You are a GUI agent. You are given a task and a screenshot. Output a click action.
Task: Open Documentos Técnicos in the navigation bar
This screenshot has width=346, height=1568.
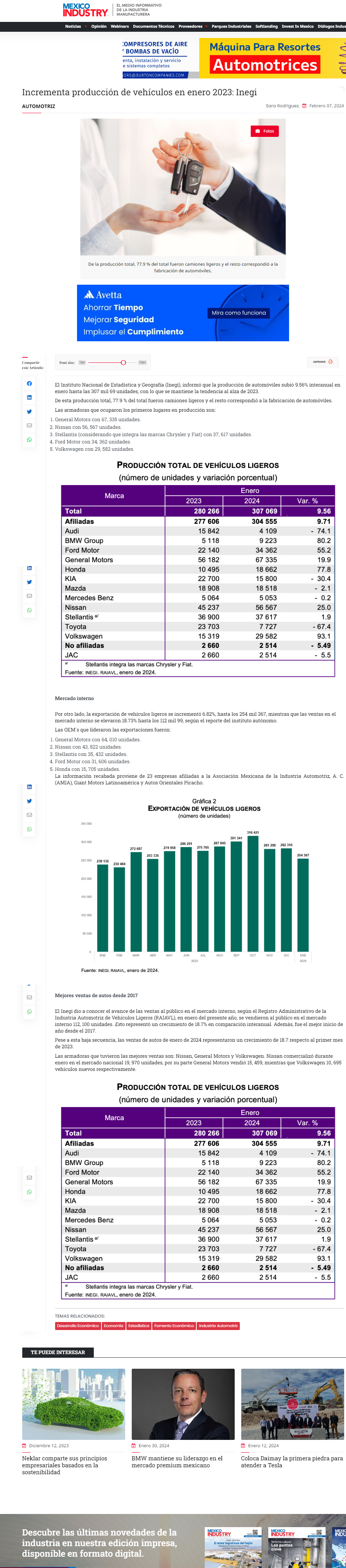point(154,27)
